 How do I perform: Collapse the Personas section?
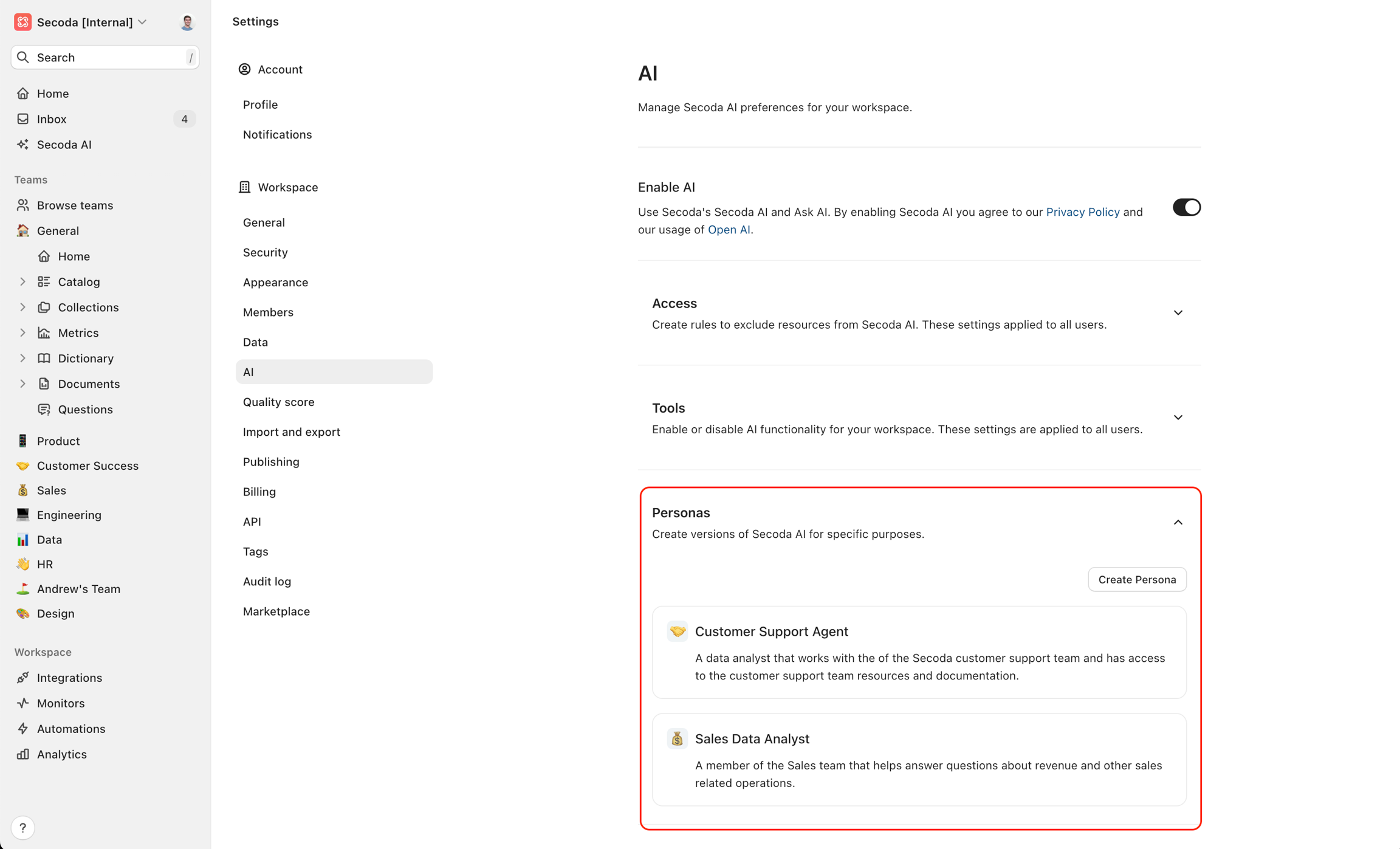point(1178,523)
